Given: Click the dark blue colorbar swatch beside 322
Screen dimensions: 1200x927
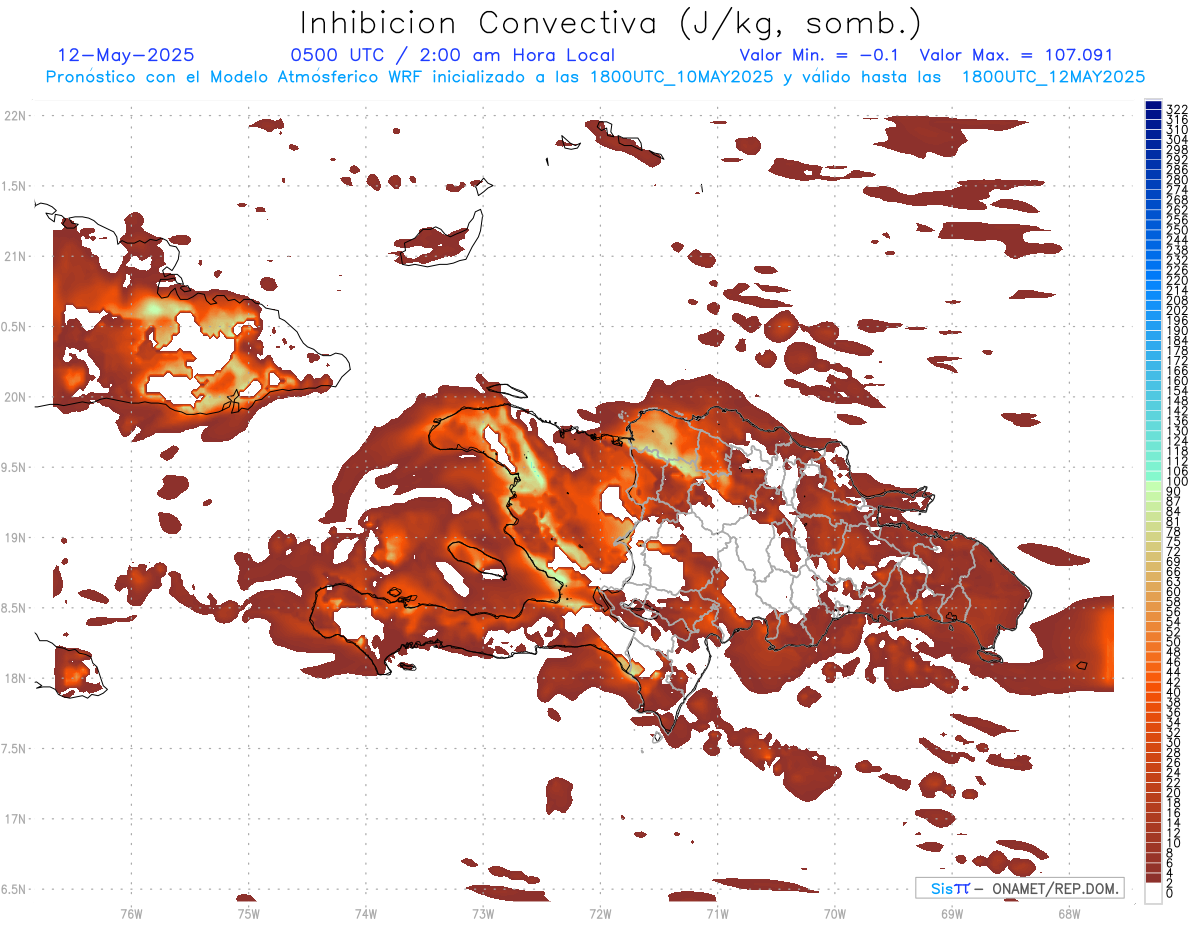Looking at the screenshot, I should [1153, 106].
